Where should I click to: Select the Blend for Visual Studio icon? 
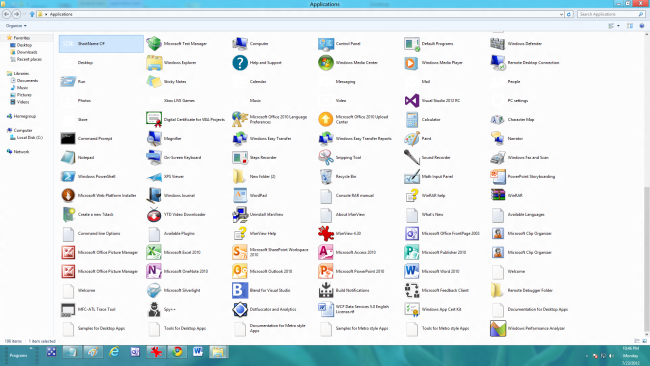pos(240,290)
